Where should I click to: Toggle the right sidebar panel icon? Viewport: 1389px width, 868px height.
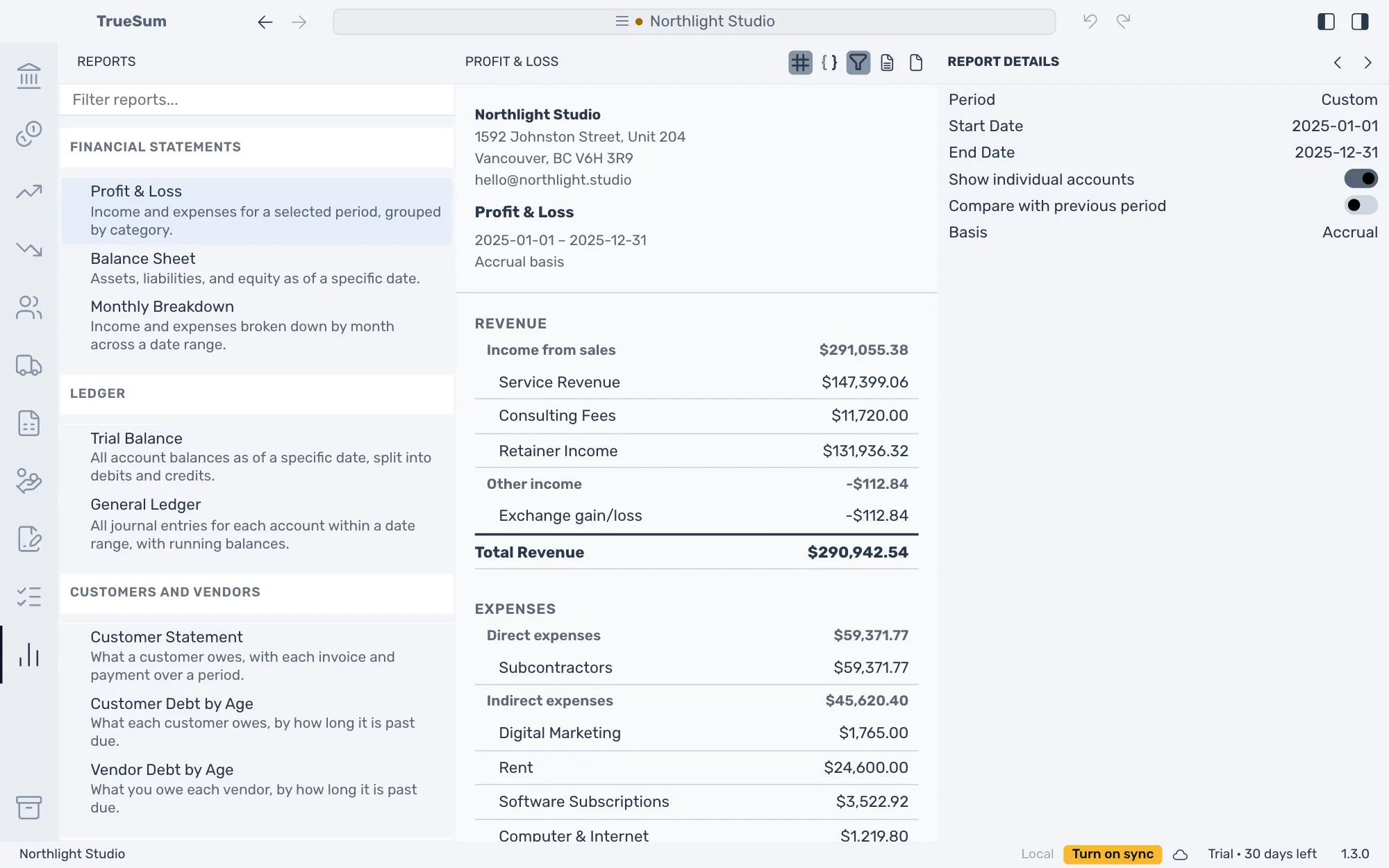tap(1360, 22)
